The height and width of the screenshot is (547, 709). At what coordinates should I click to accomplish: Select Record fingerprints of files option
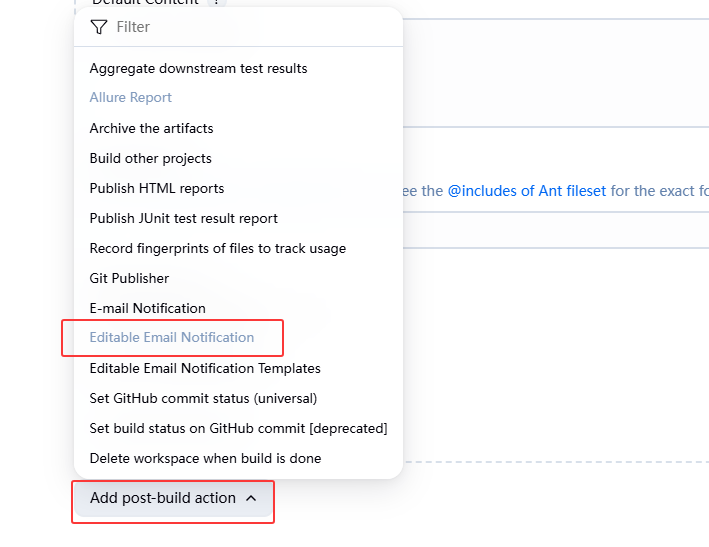[x=217, y=248]
